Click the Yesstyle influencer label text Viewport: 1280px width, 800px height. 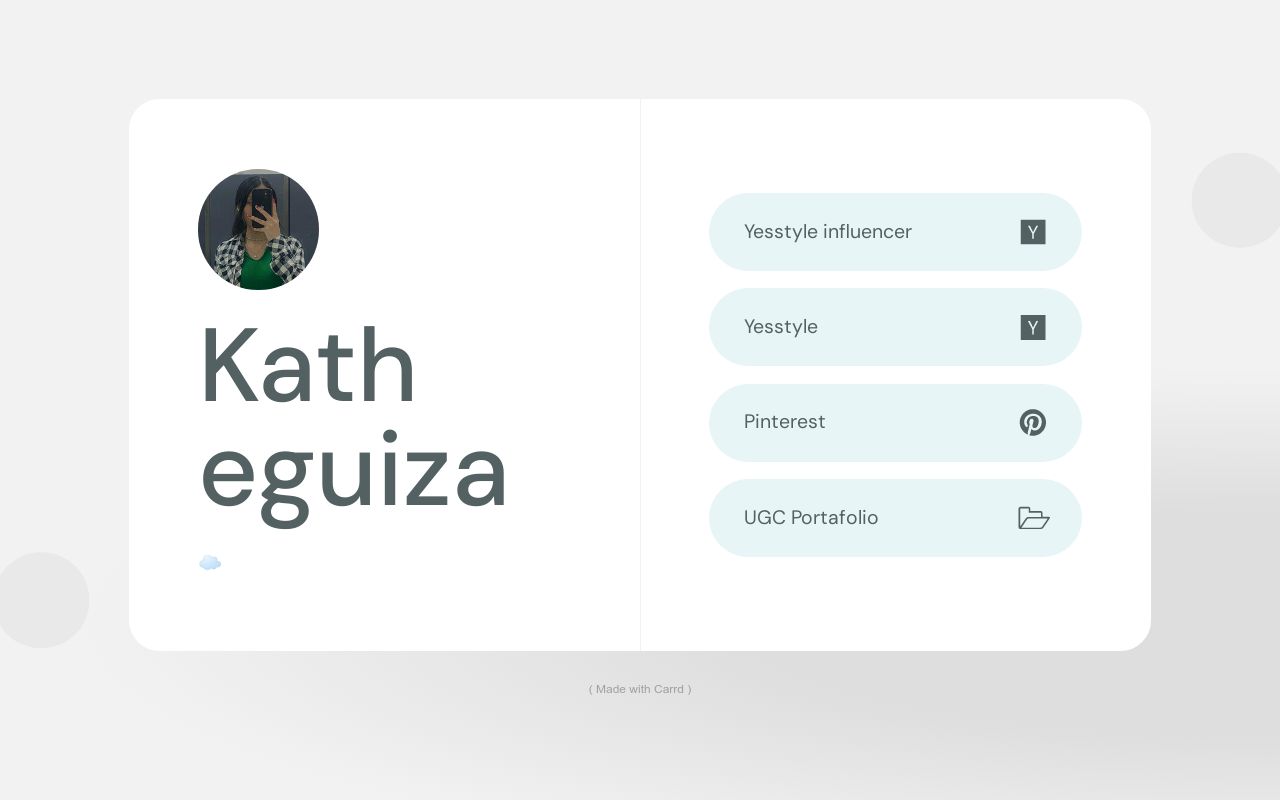pos(827,232)
